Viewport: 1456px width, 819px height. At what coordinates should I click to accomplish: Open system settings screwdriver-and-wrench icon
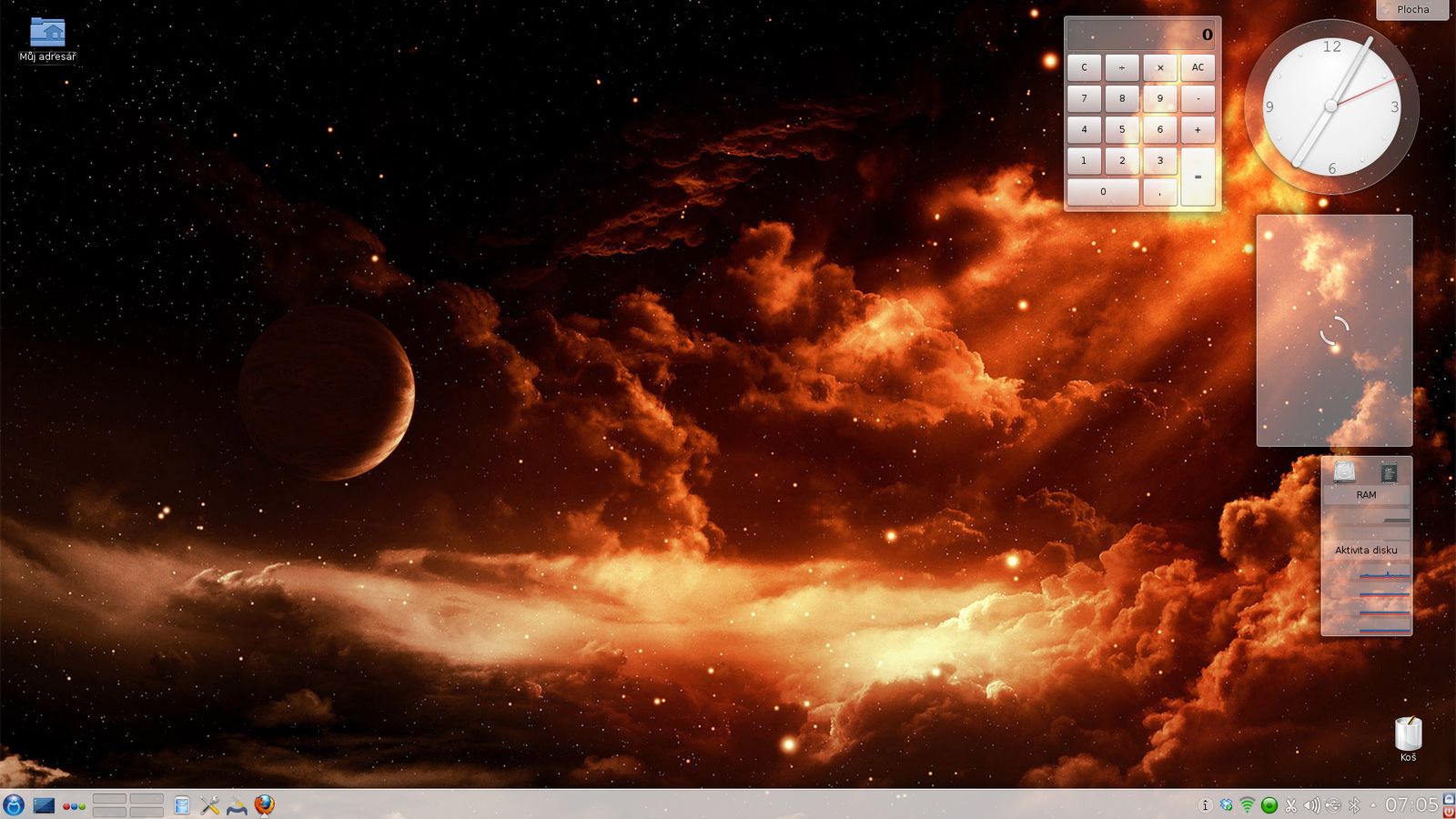click(209, 805)
